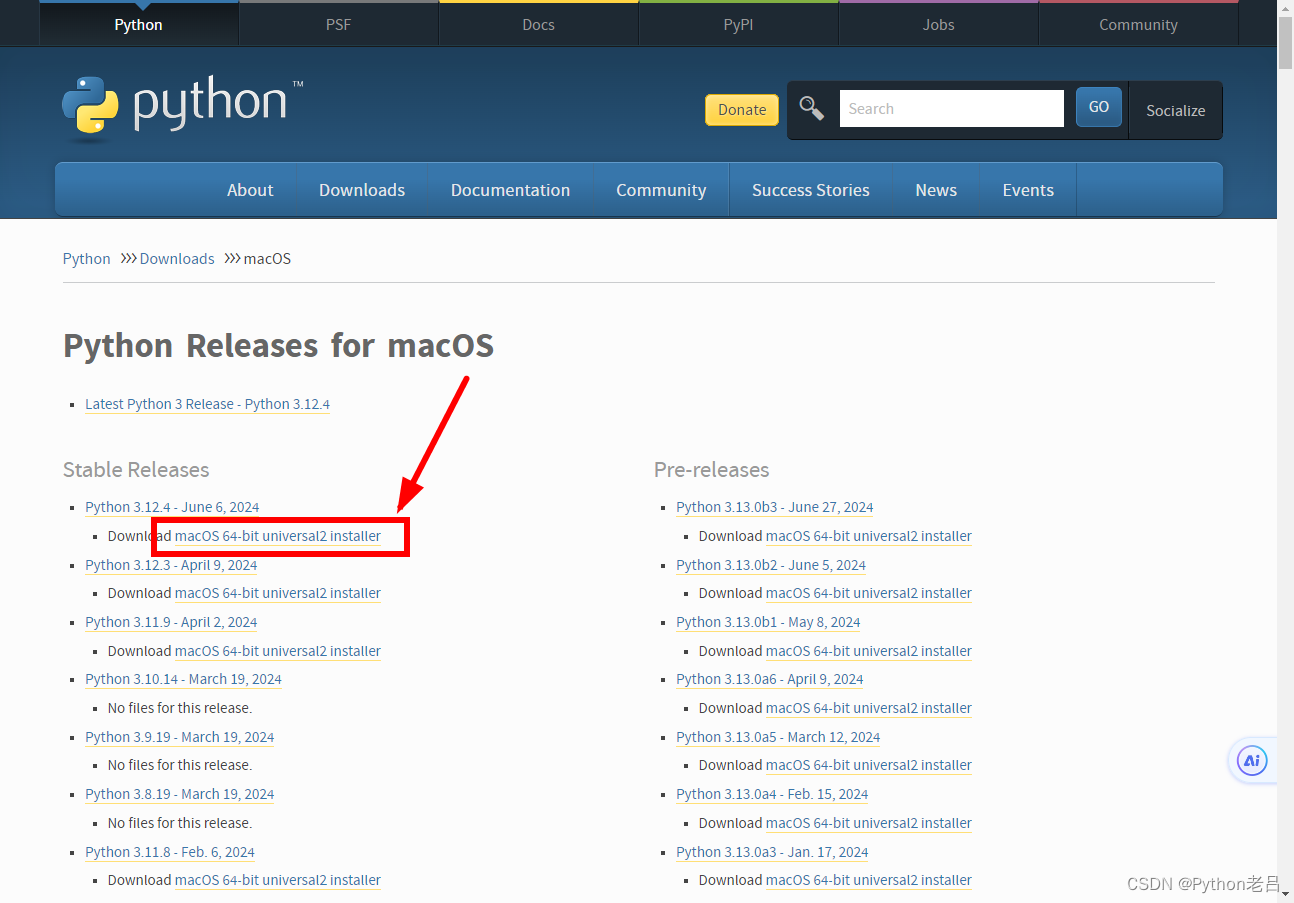The width and height of the screenshot is (1294, 903).
Task: Click the GO search button
Action: 1099,107
